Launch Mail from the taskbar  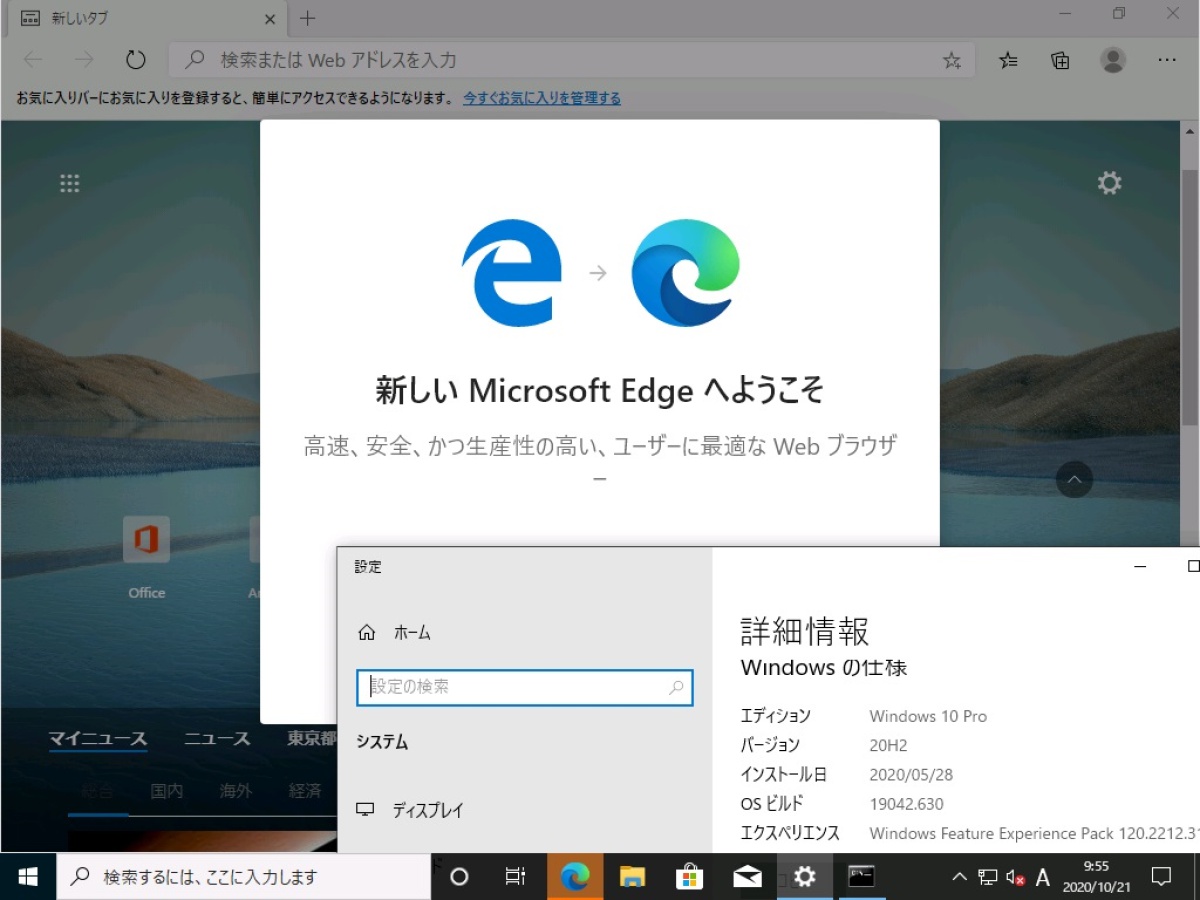click(746, 876)
